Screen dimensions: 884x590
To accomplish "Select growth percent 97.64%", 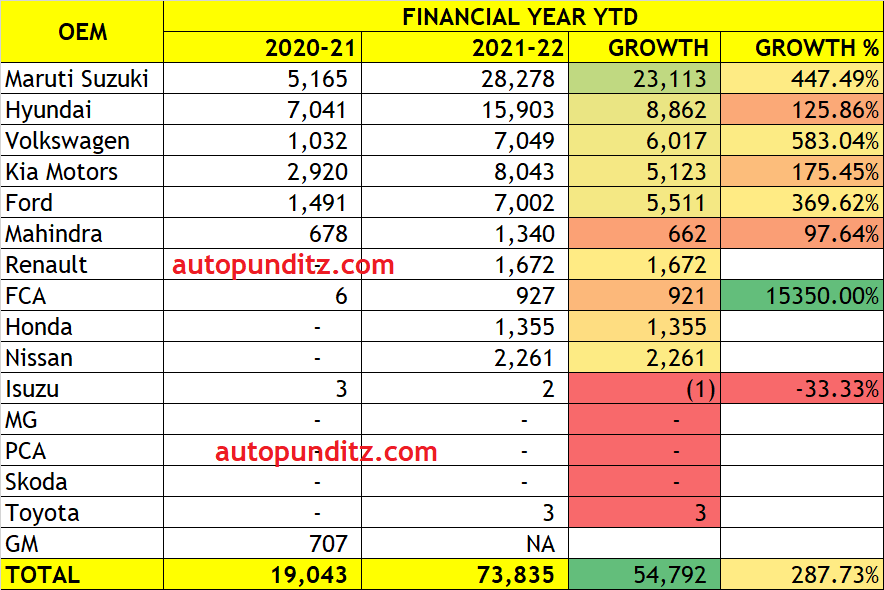I will pos(802,233).
